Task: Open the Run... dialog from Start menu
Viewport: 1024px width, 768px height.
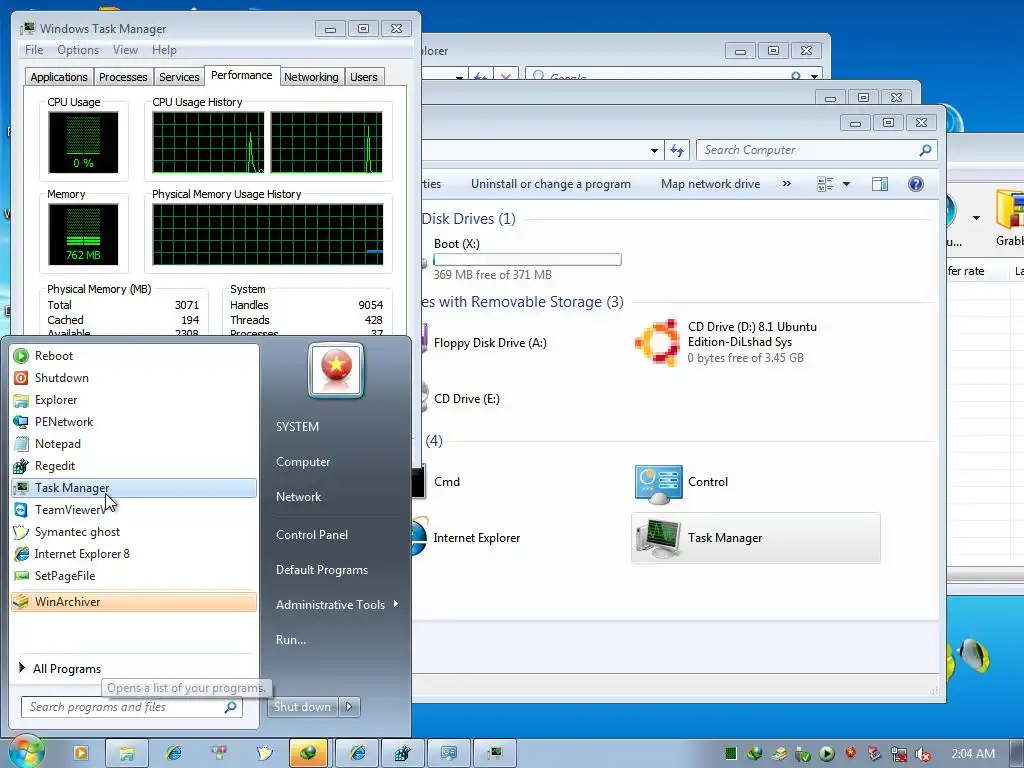Action: (x=291, y=640)
